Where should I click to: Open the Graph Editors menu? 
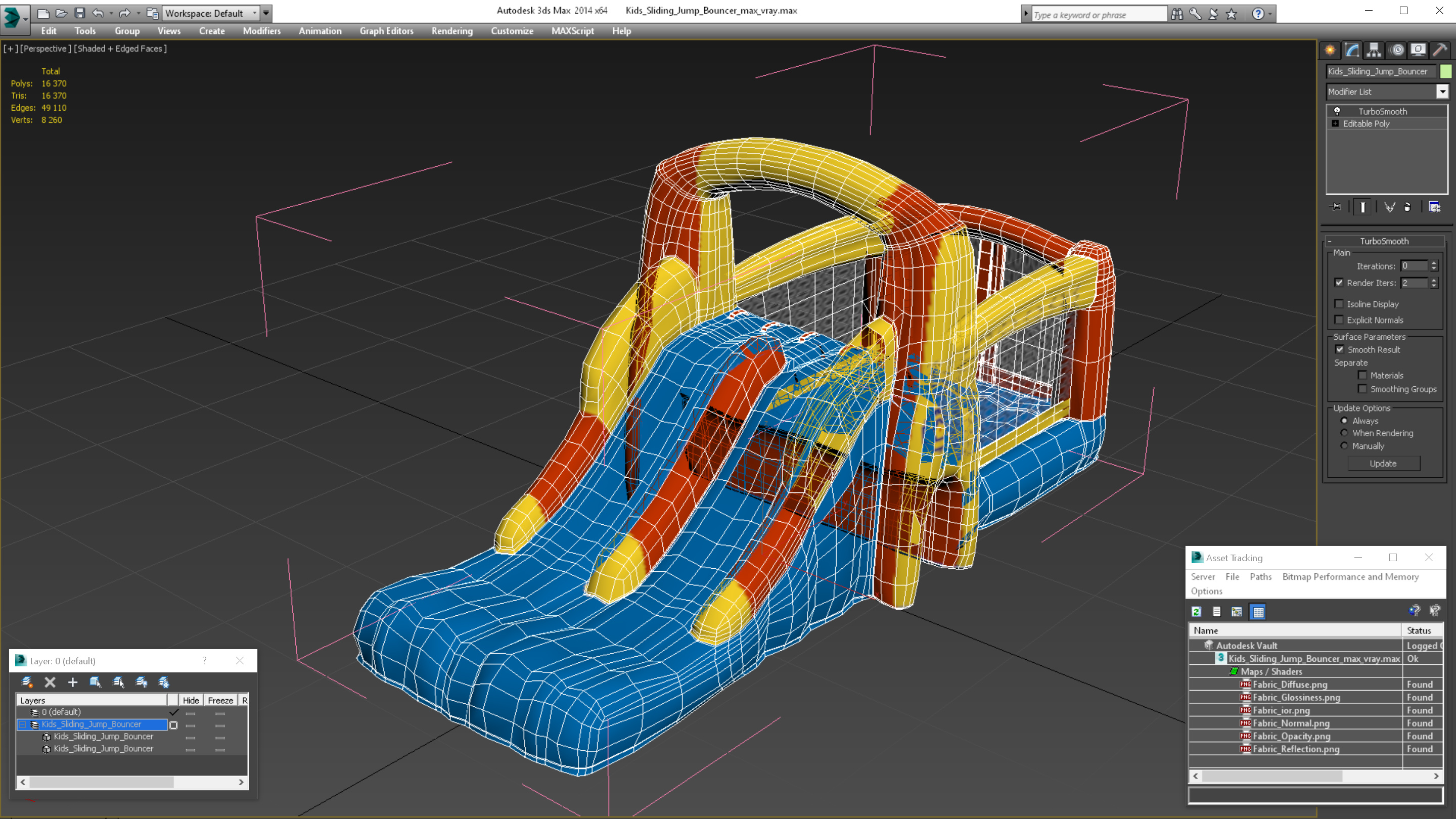pos(386,31)
